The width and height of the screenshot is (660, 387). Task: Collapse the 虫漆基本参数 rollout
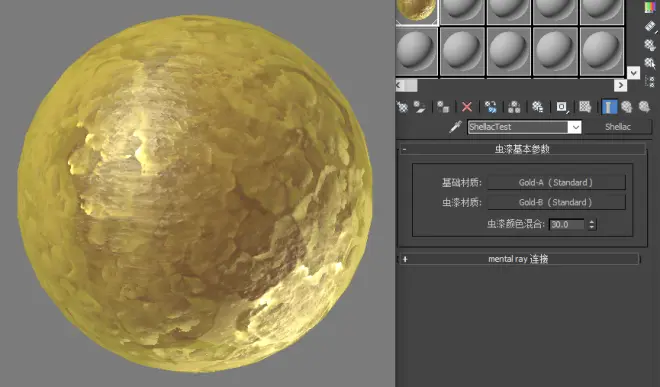[522, 149]
